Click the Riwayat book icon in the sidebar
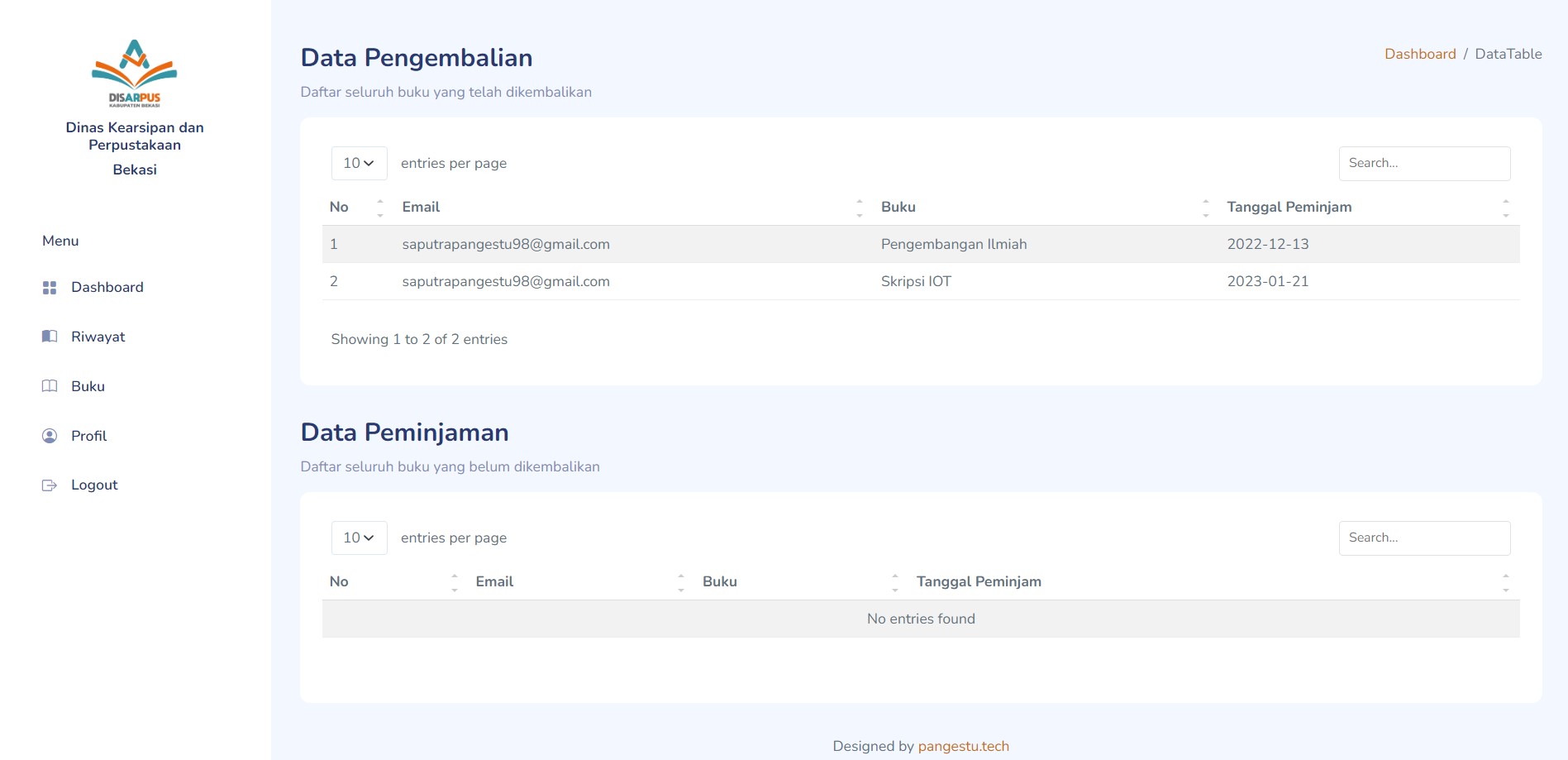 pos(50,337)
